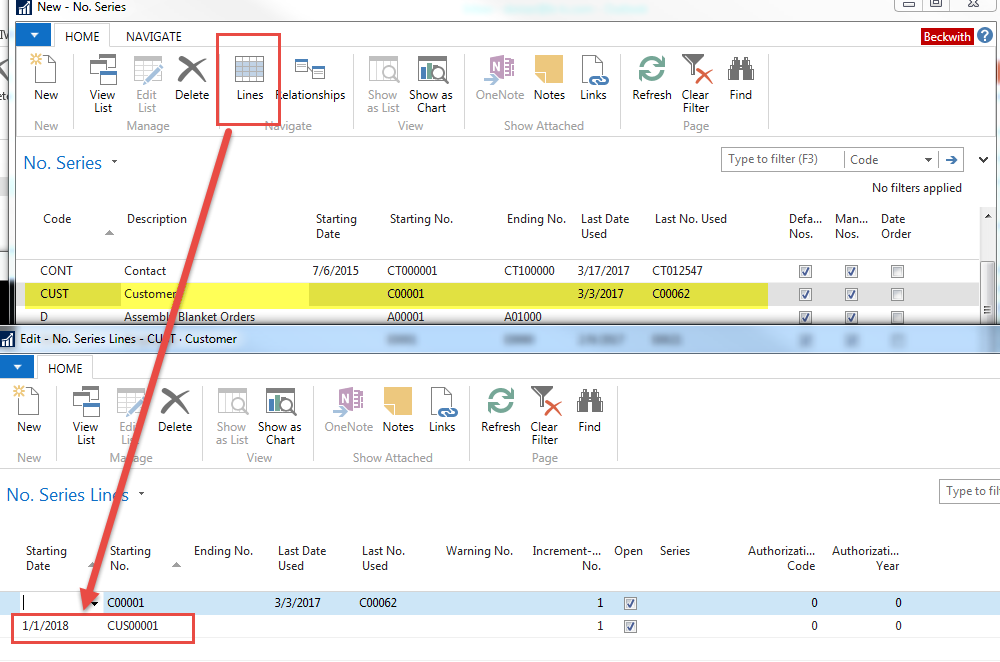Click the Starting No. column header in the lines grid

tap(131, 558)
